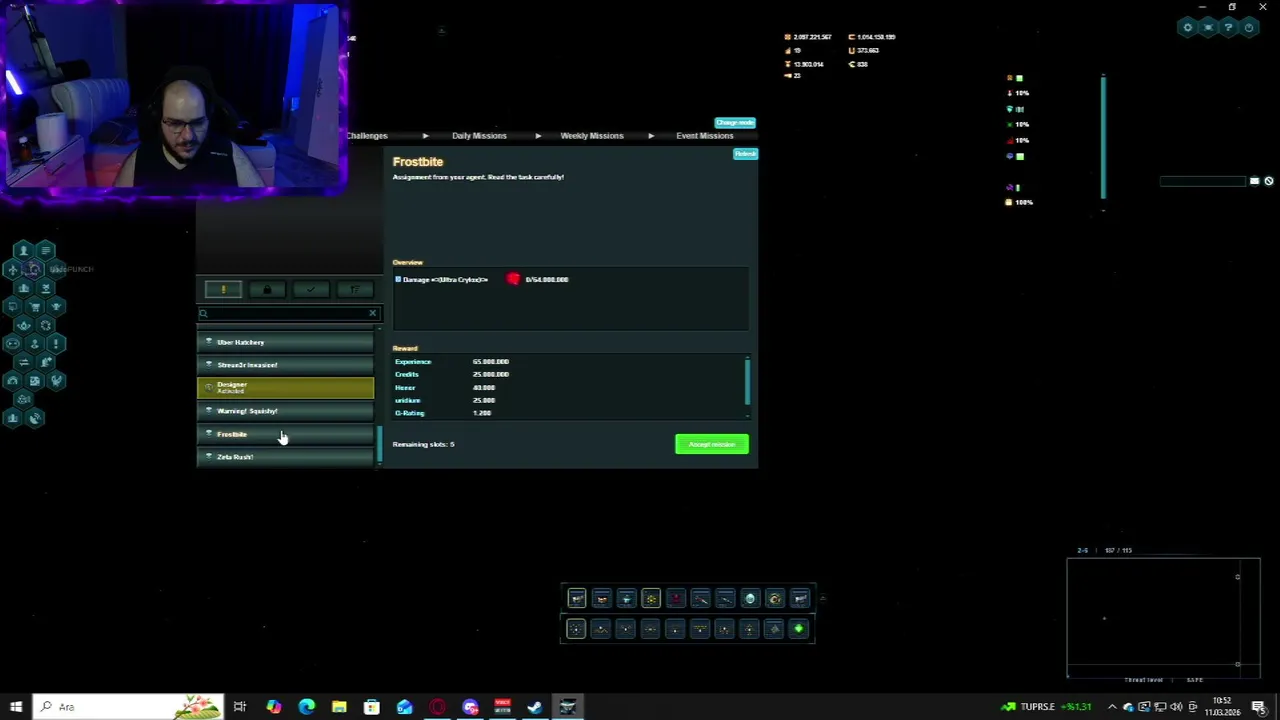
Task: Click the Remaining slots: 5 text
Action: (x=423, y=444)
